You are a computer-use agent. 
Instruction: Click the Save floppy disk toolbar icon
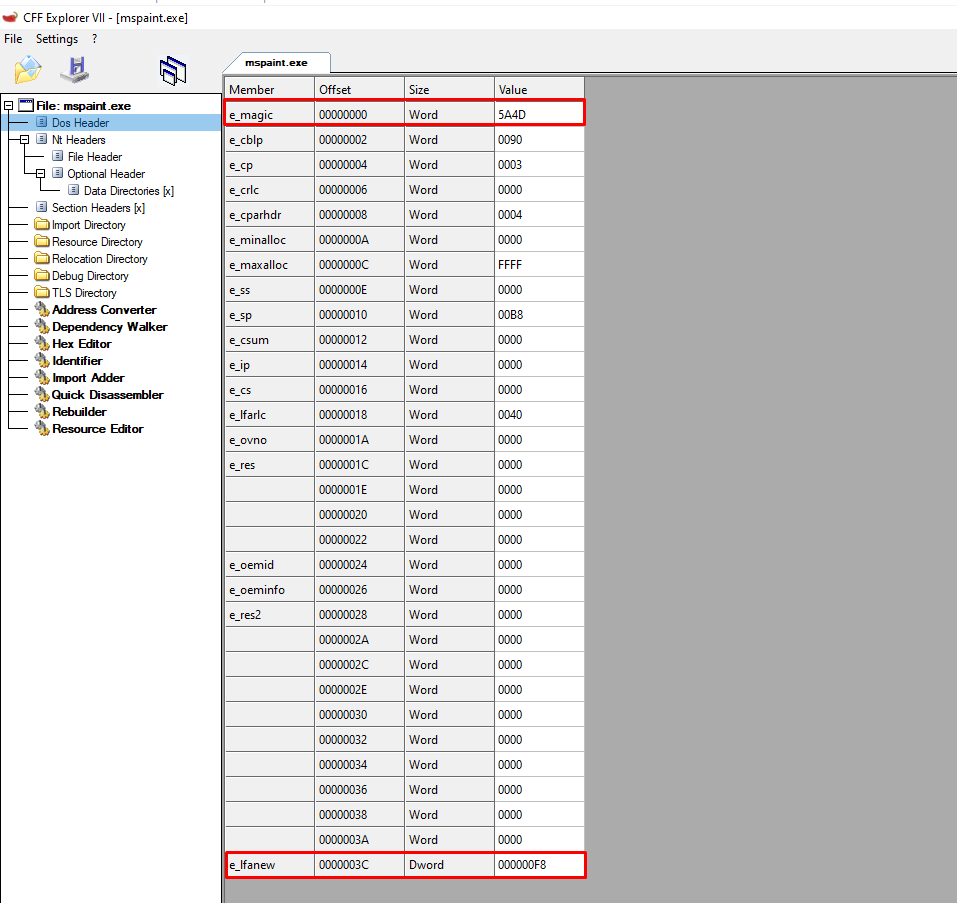[x=75, y=70]
